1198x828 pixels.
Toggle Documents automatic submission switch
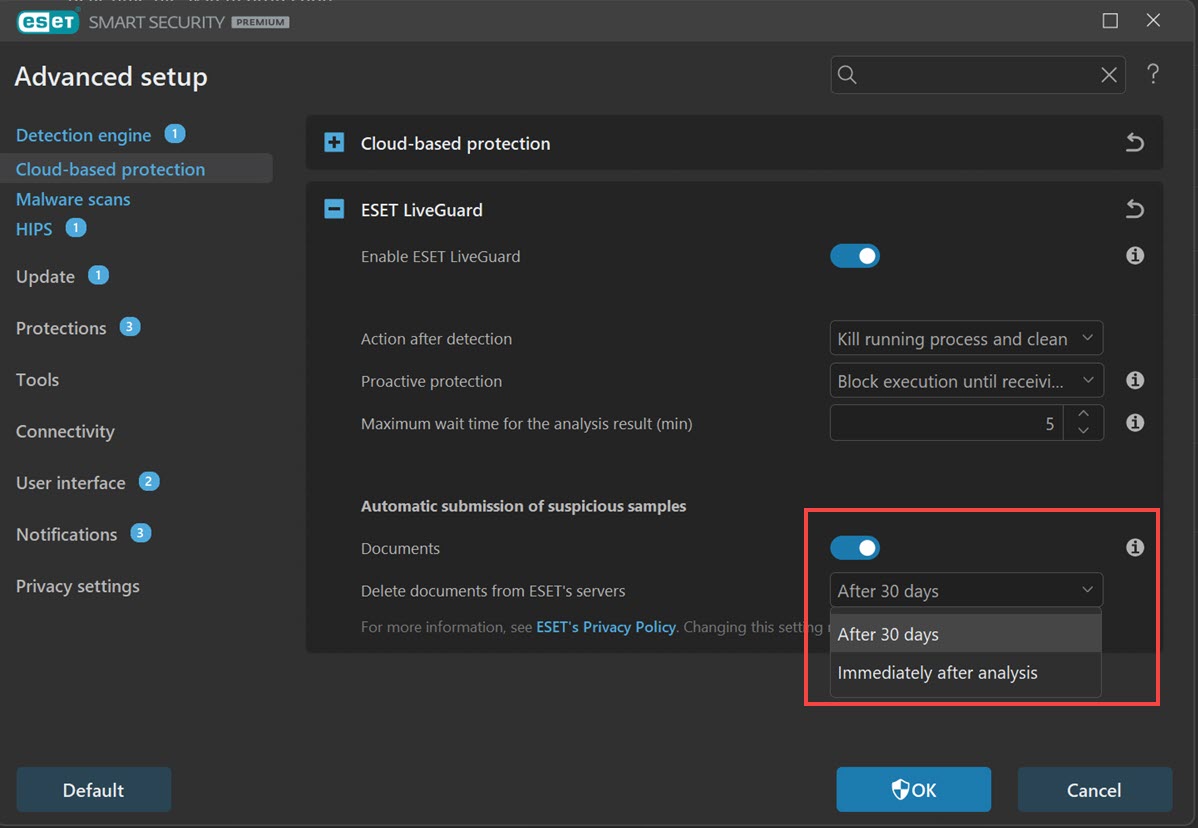pyautogui.click(x=855, y=548)
